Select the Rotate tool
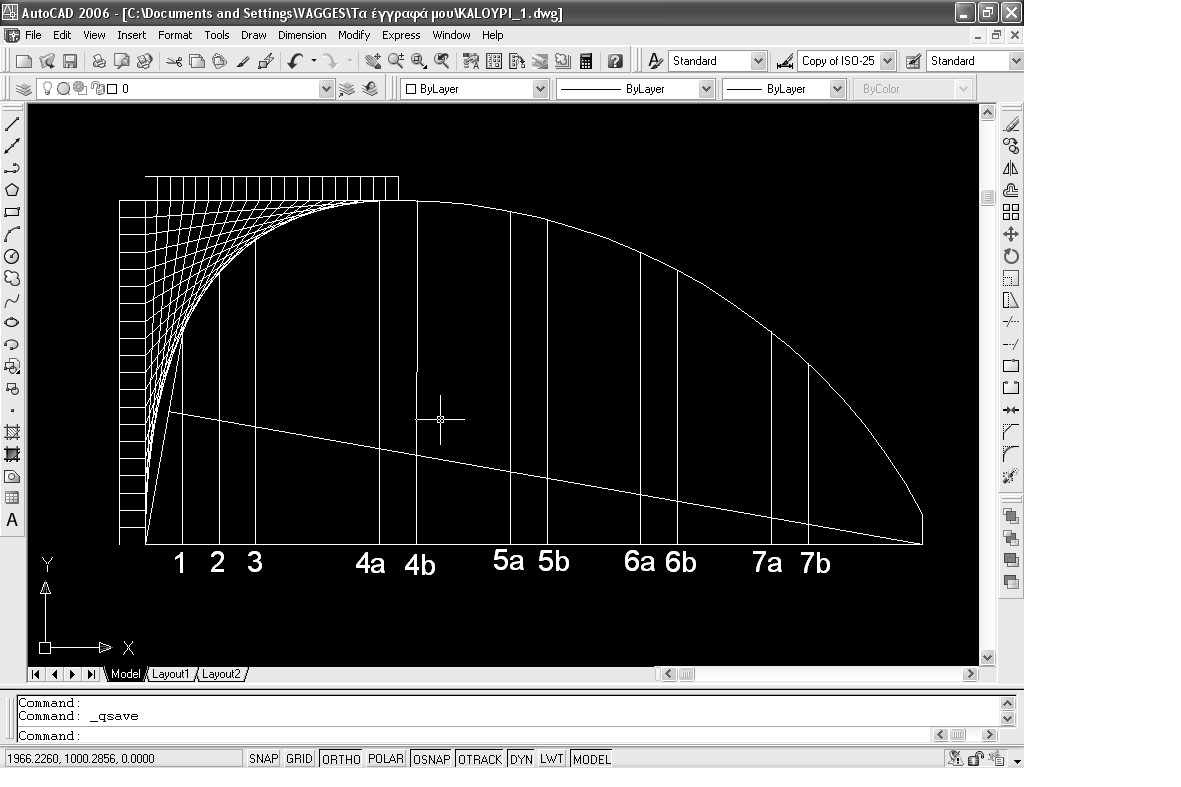Image resolution: width=1181 pixels, height=787 pixels. click(1011, 256)
